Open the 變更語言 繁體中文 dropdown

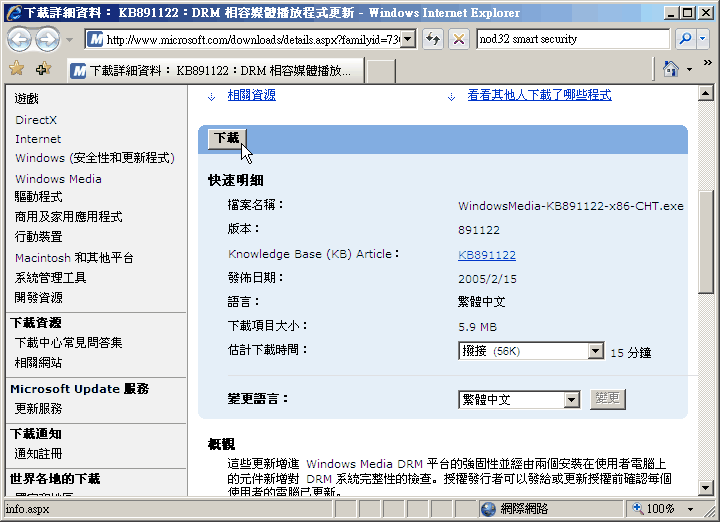click(572, 400)
